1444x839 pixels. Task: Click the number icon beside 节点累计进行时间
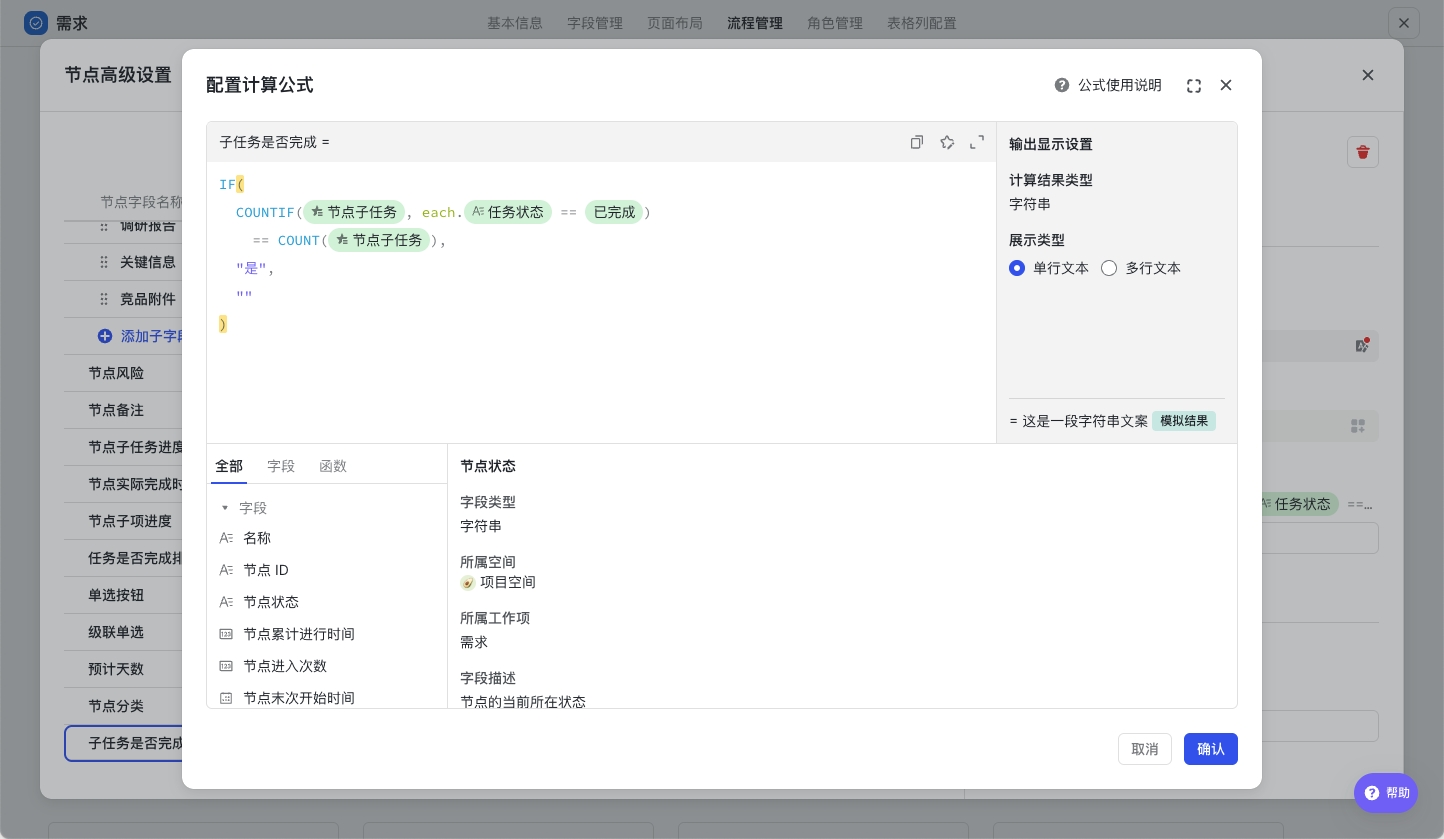click(226, 634)
